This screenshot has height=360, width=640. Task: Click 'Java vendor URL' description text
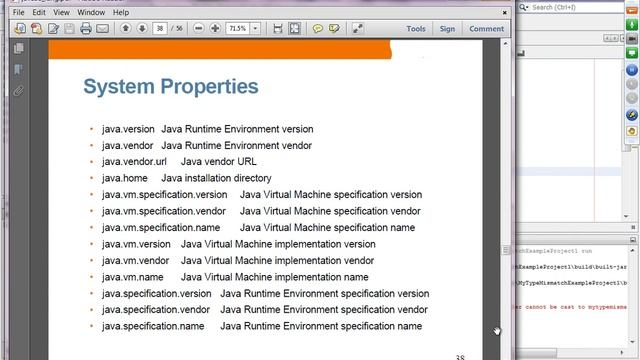[x=219, y=162]
